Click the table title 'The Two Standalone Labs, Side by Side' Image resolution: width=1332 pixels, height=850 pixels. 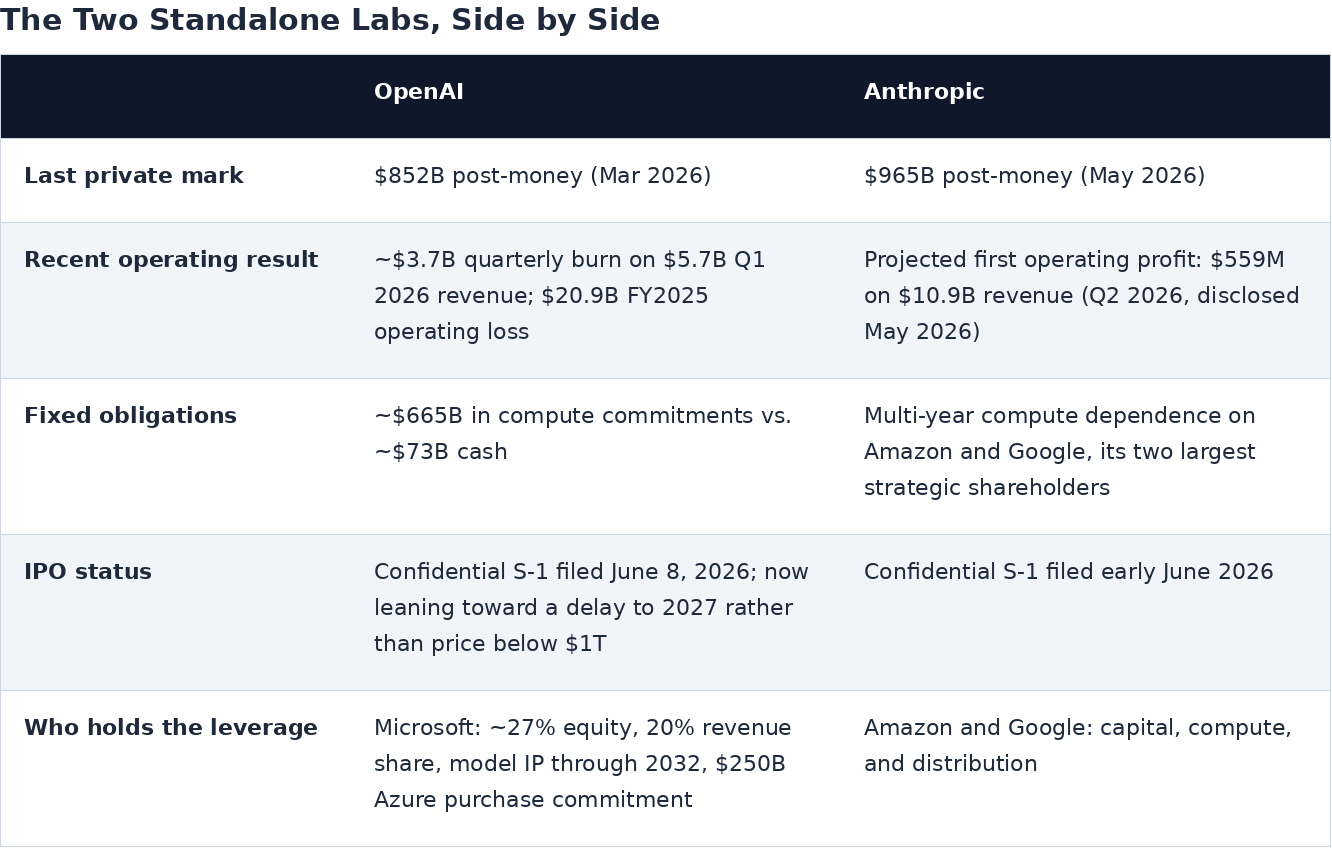(x=330, y=20)
